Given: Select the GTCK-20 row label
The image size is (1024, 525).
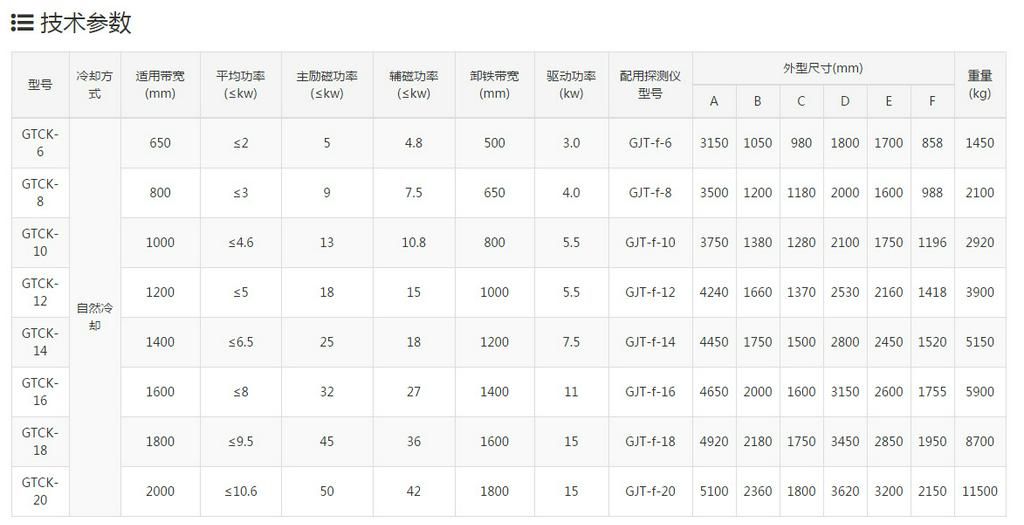Looking at the screenshot, I should 40,491.
